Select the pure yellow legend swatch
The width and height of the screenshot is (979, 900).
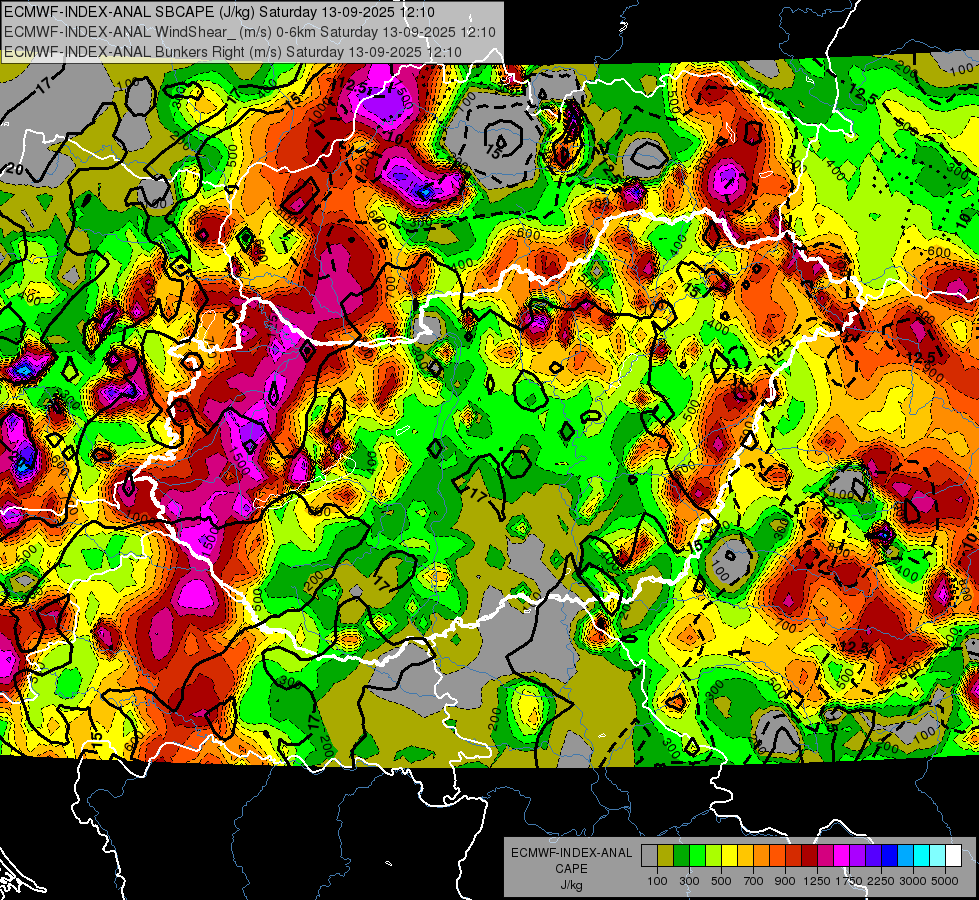729,855
